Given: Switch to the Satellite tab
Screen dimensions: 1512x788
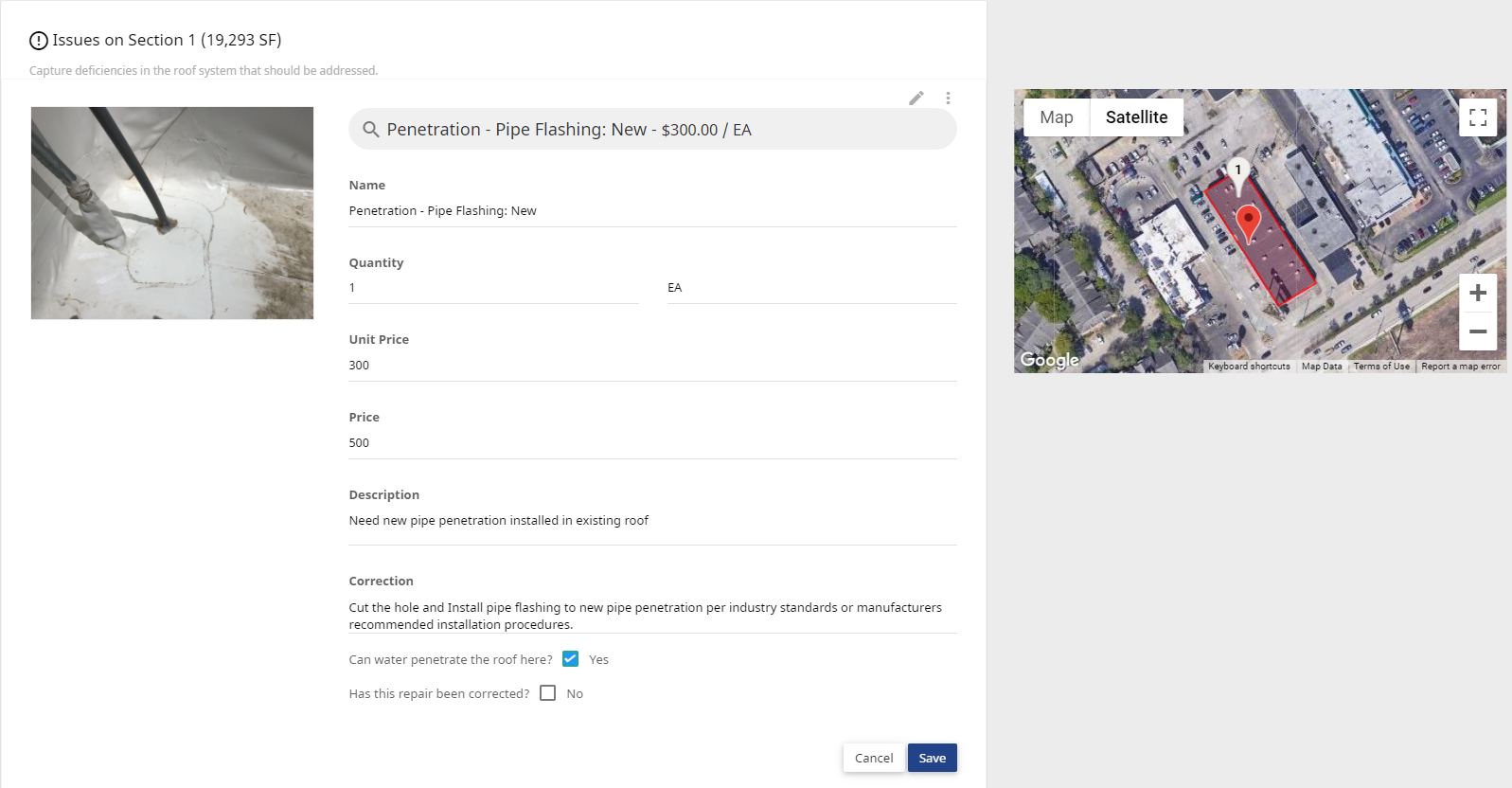Looking at the screenshot, I should [x=1136, y=117].
